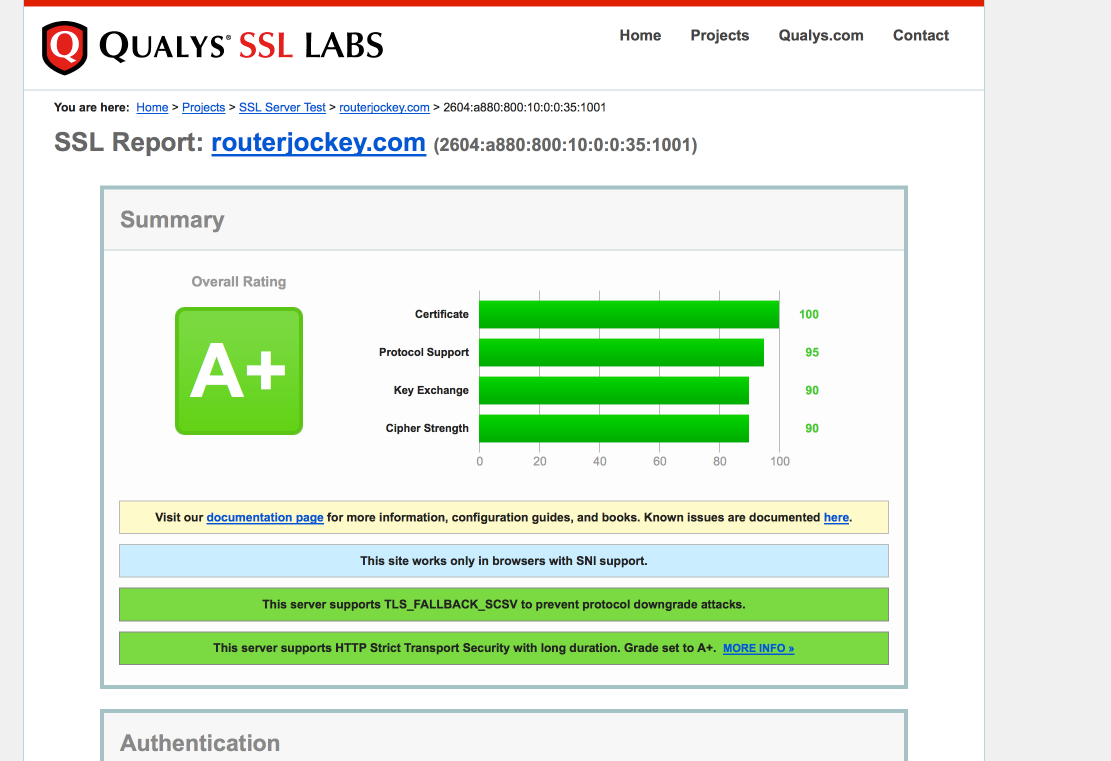Go to the SSL Server Test breadcrumb

[282, 107]
